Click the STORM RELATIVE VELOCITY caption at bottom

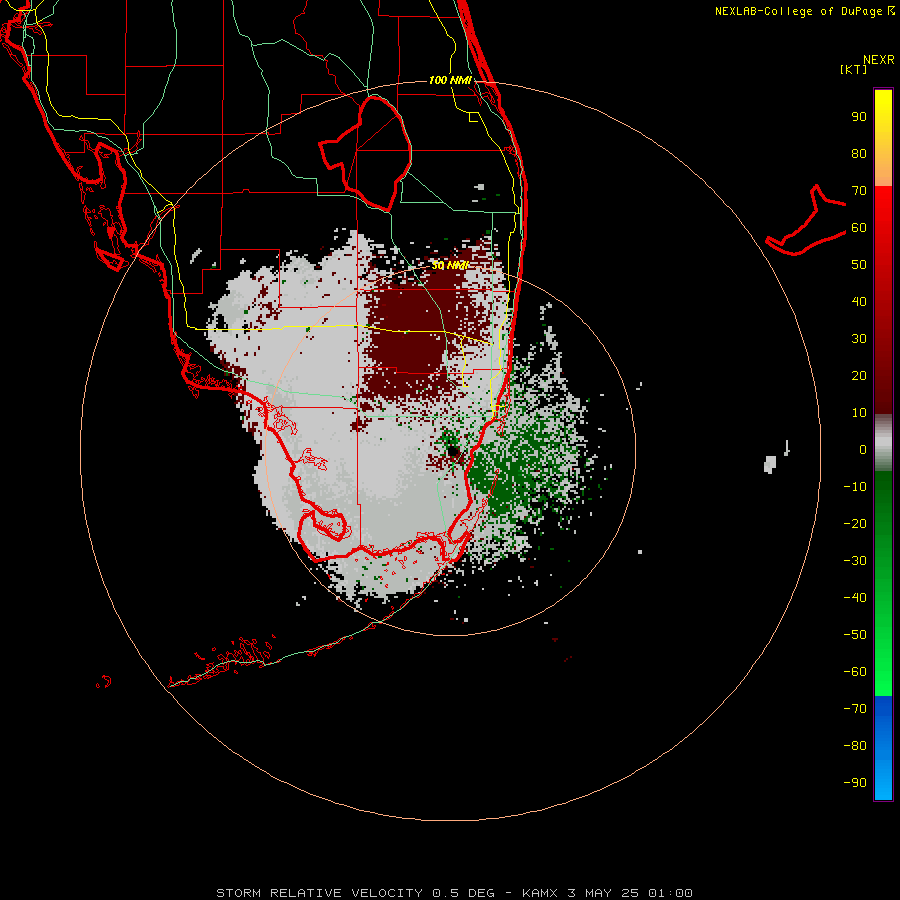(454, 893)
